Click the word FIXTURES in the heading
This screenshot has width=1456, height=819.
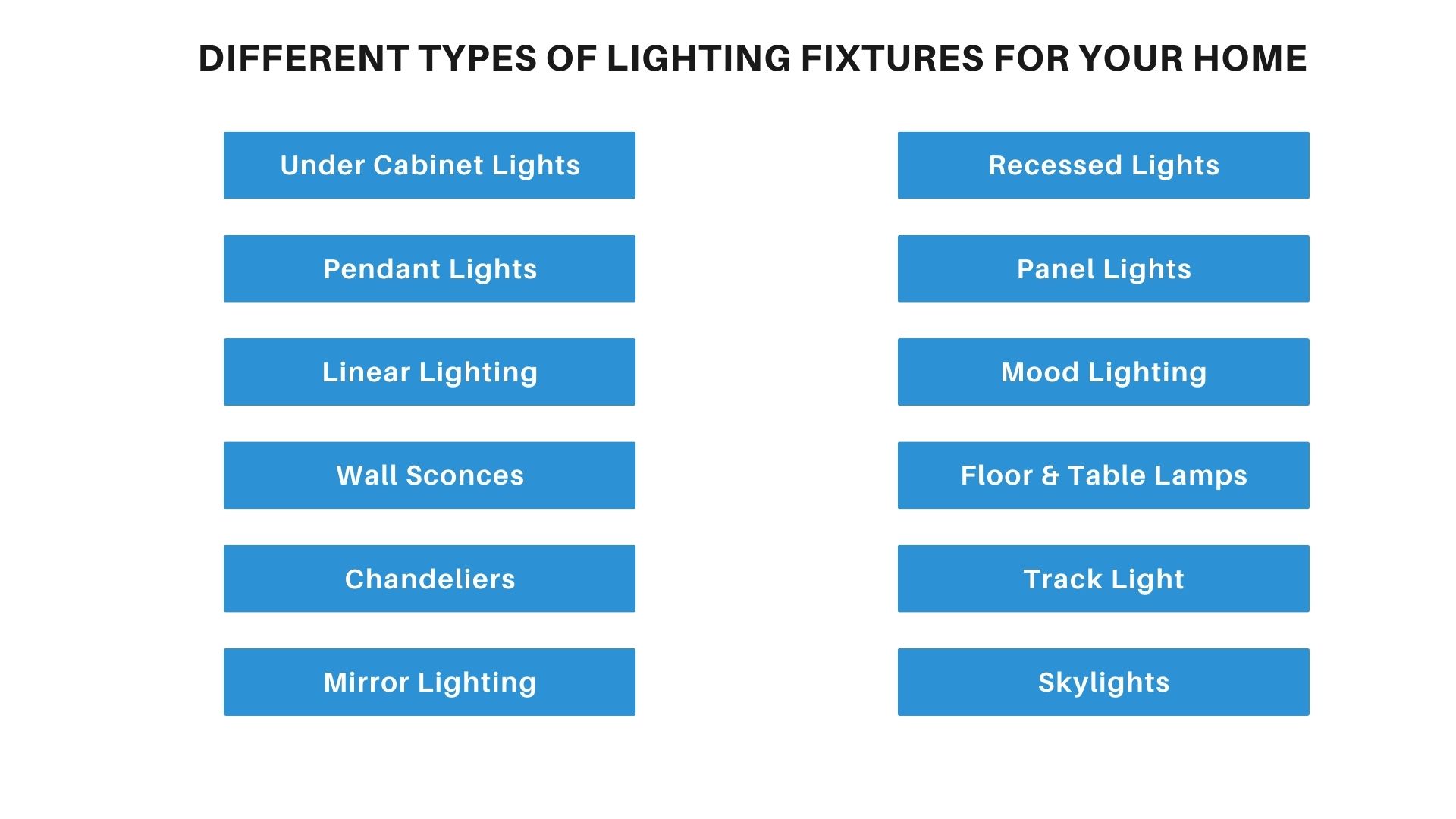pos(892,58)
